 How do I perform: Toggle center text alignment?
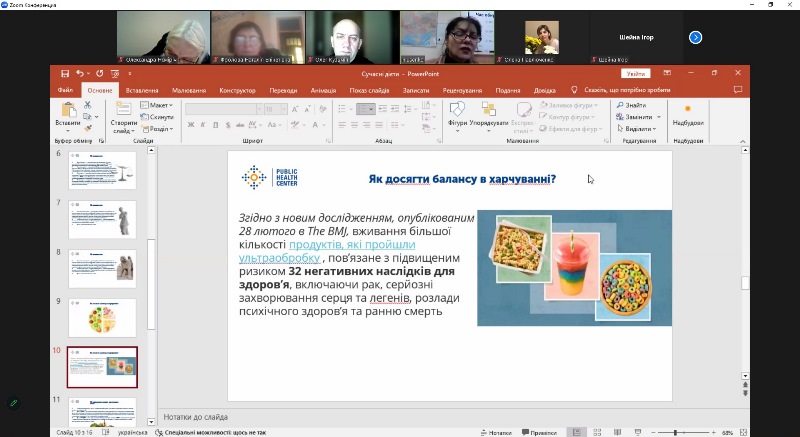point(354,124)
